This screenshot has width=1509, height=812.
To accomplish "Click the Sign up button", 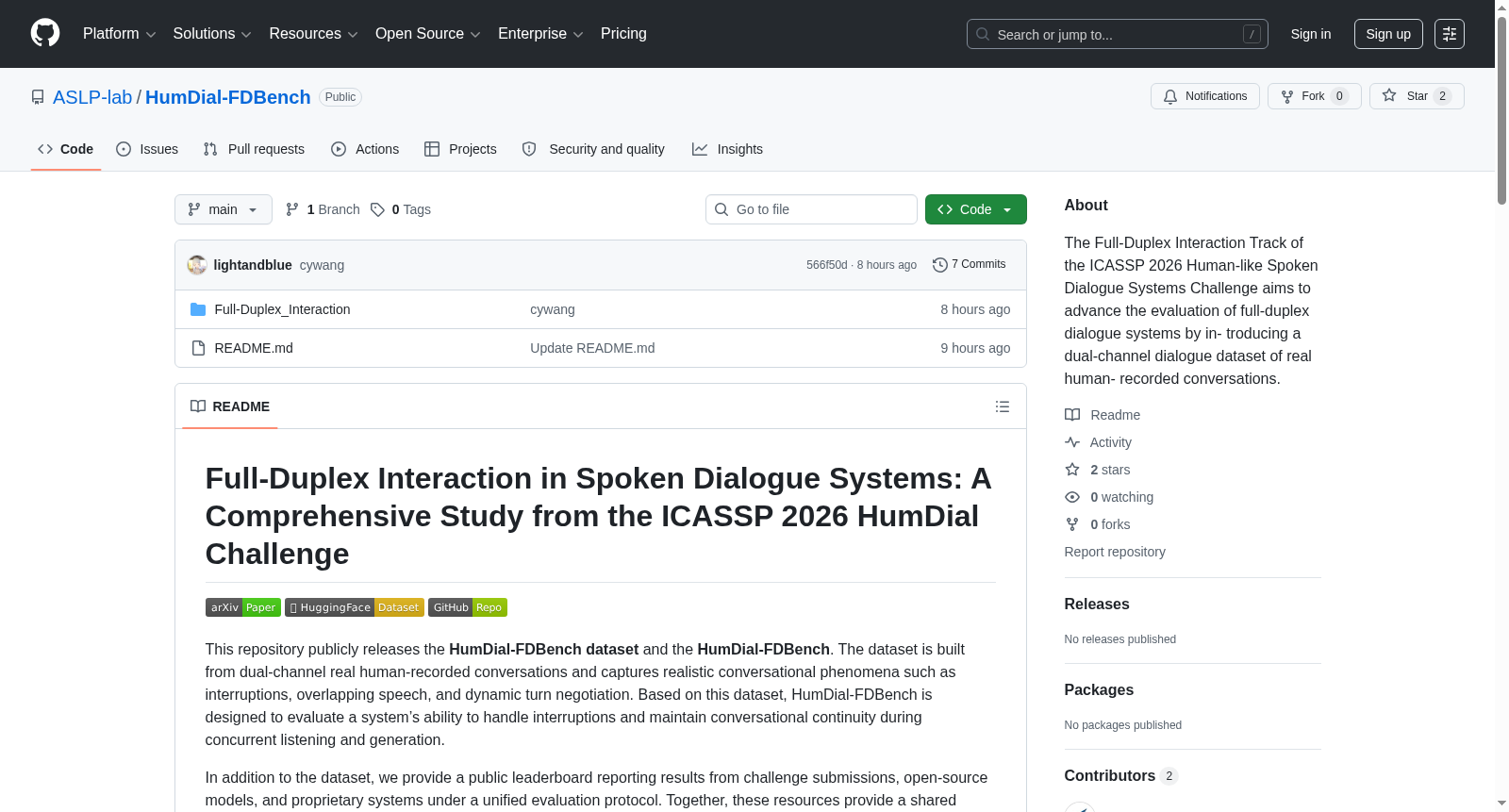I will (x=1388, y=34).
